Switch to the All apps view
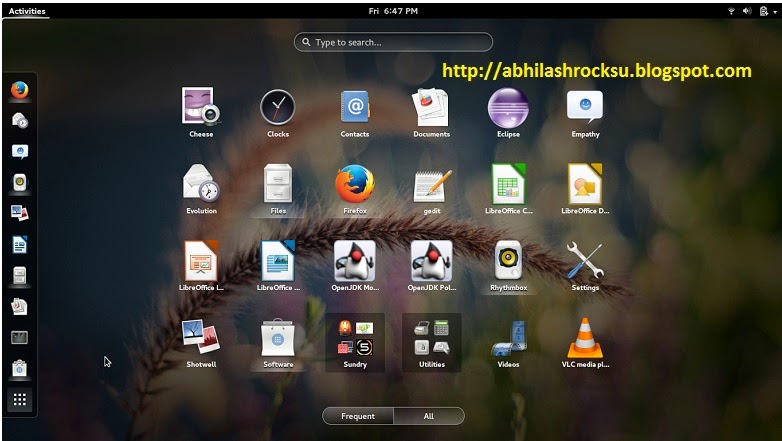The image size is (782, 441). (x=429, y=416)
